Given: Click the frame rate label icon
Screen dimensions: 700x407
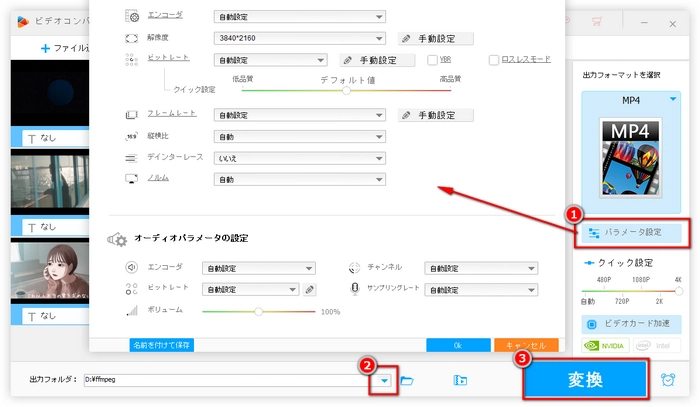Looking at the screenshot, I should point(131,115).
